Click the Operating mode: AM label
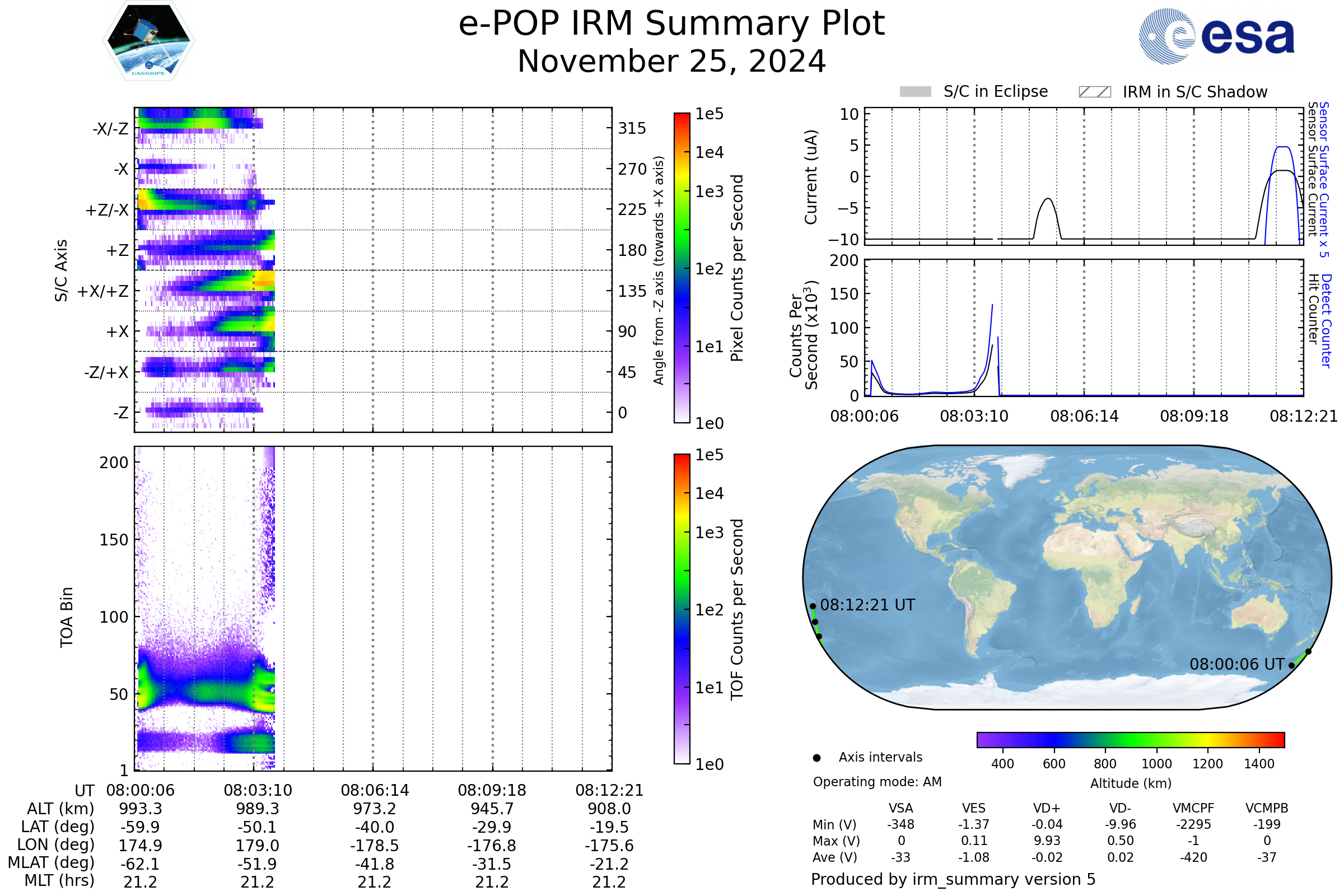Viewport: 1344px width, 896px height. pyautogui.click(x=877, y=782)
